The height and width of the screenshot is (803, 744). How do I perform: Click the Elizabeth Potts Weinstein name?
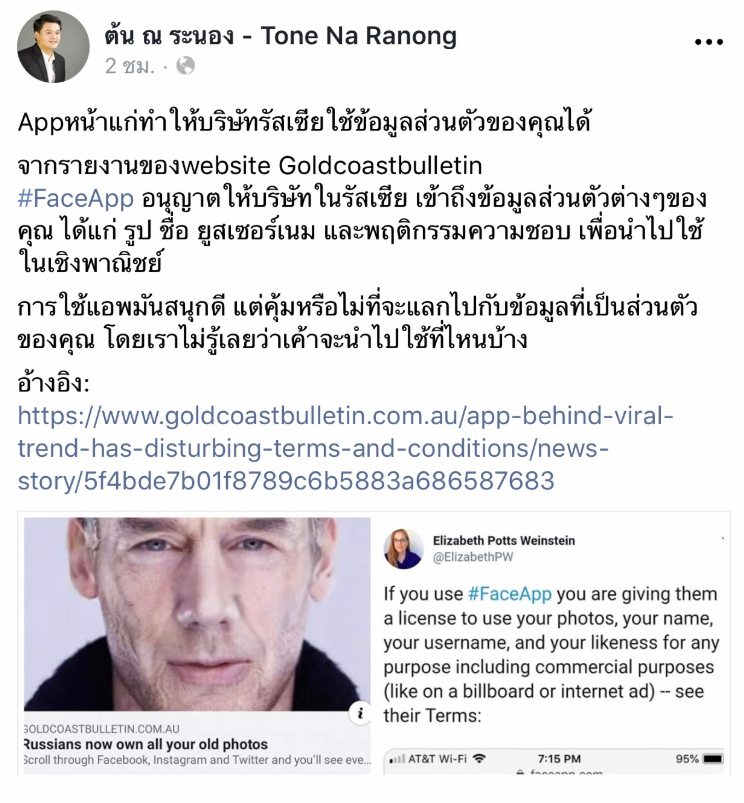[x=504, y=541]
